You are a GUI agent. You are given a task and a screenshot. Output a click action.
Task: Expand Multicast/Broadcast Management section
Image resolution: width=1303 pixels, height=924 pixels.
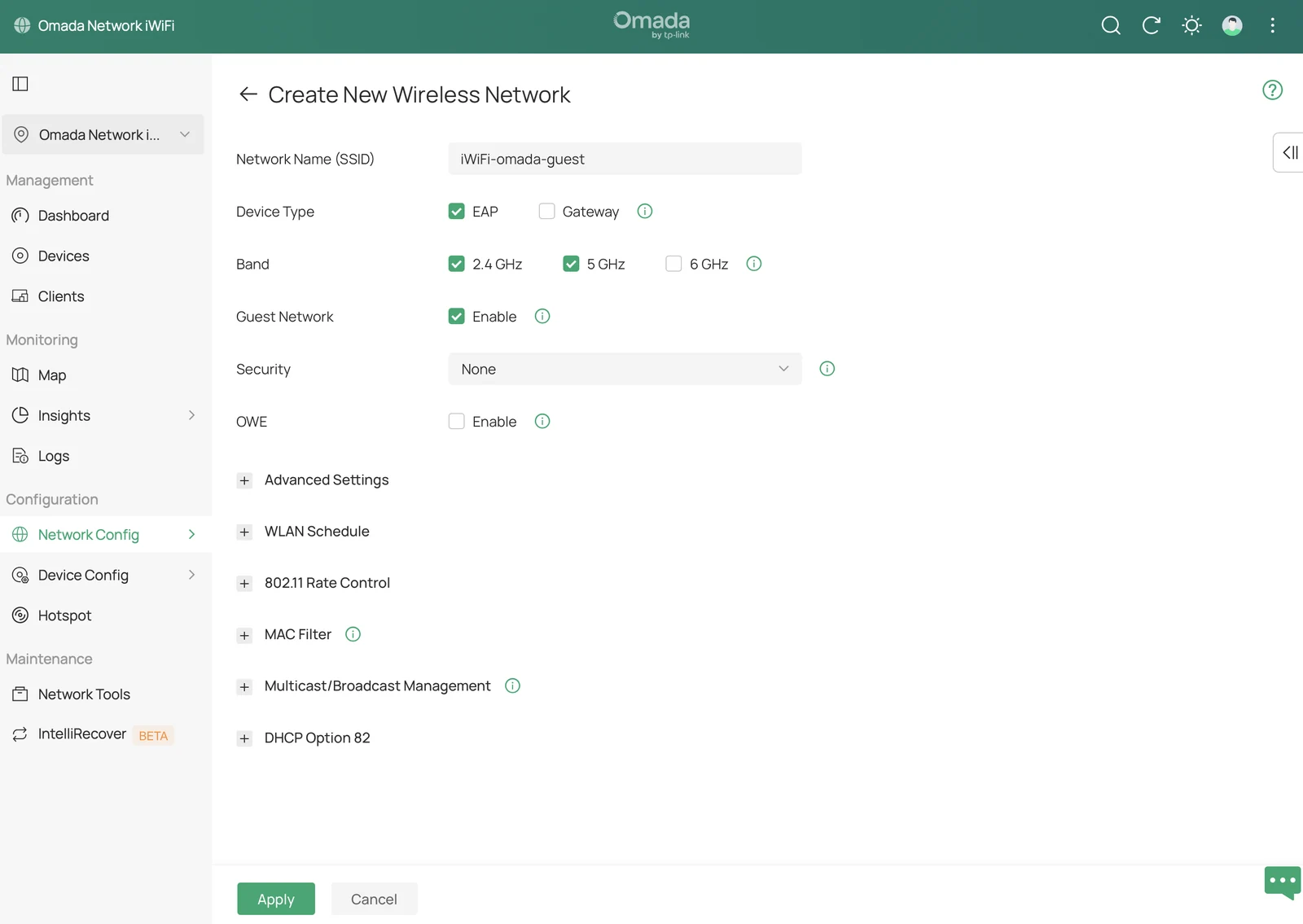[x=244, y=687]
